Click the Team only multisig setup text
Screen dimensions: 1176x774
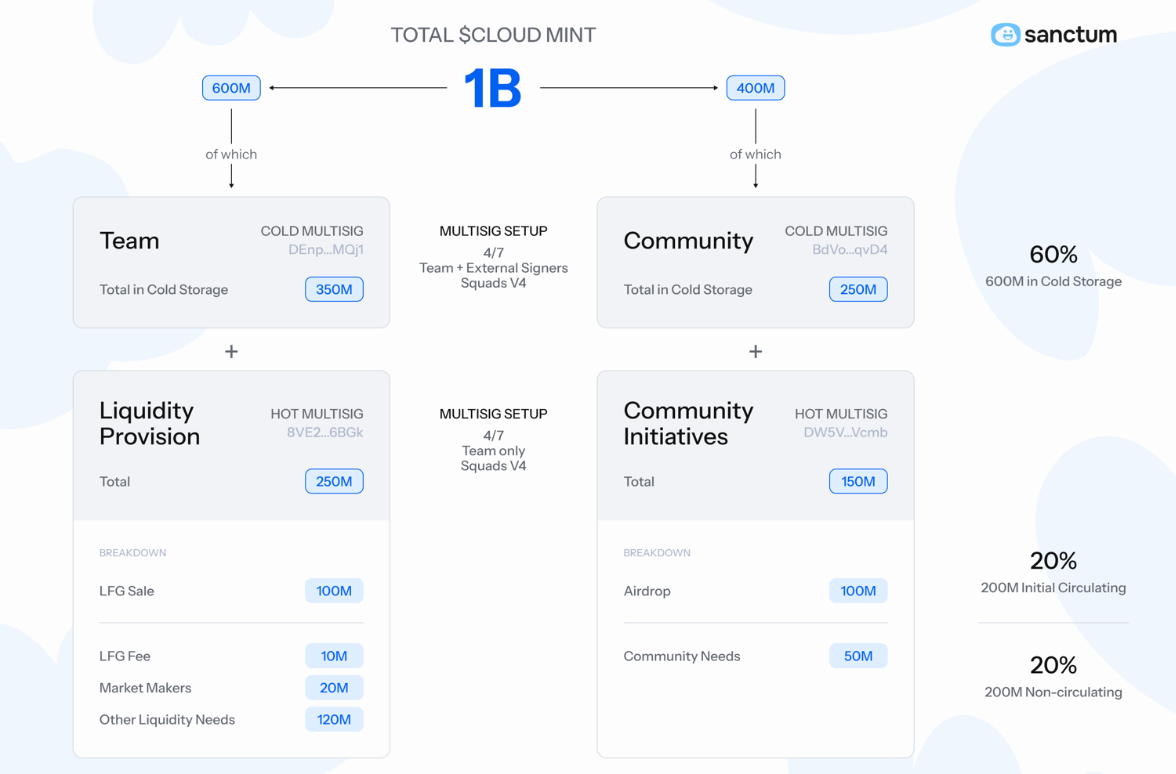[x=494, y=451]
